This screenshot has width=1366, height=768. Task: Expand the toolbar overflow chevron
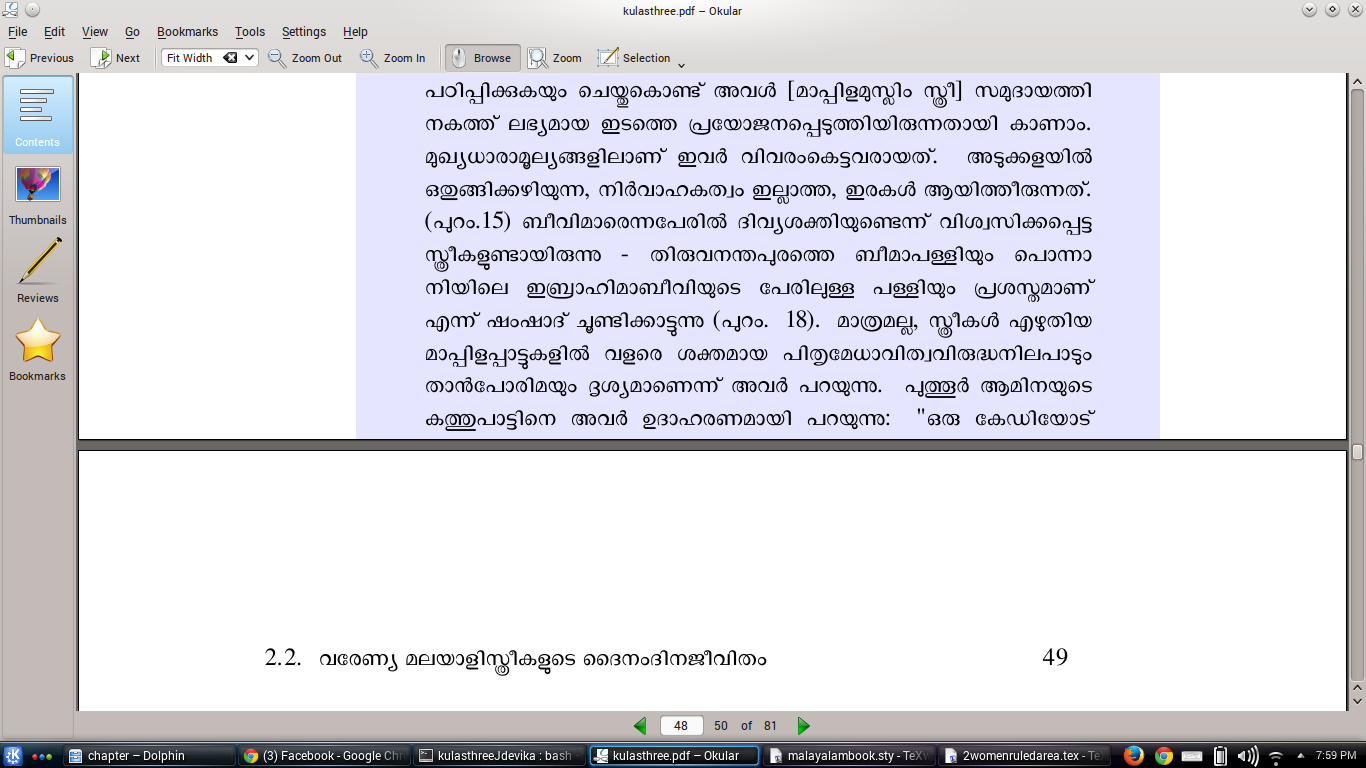click(682, 65)
